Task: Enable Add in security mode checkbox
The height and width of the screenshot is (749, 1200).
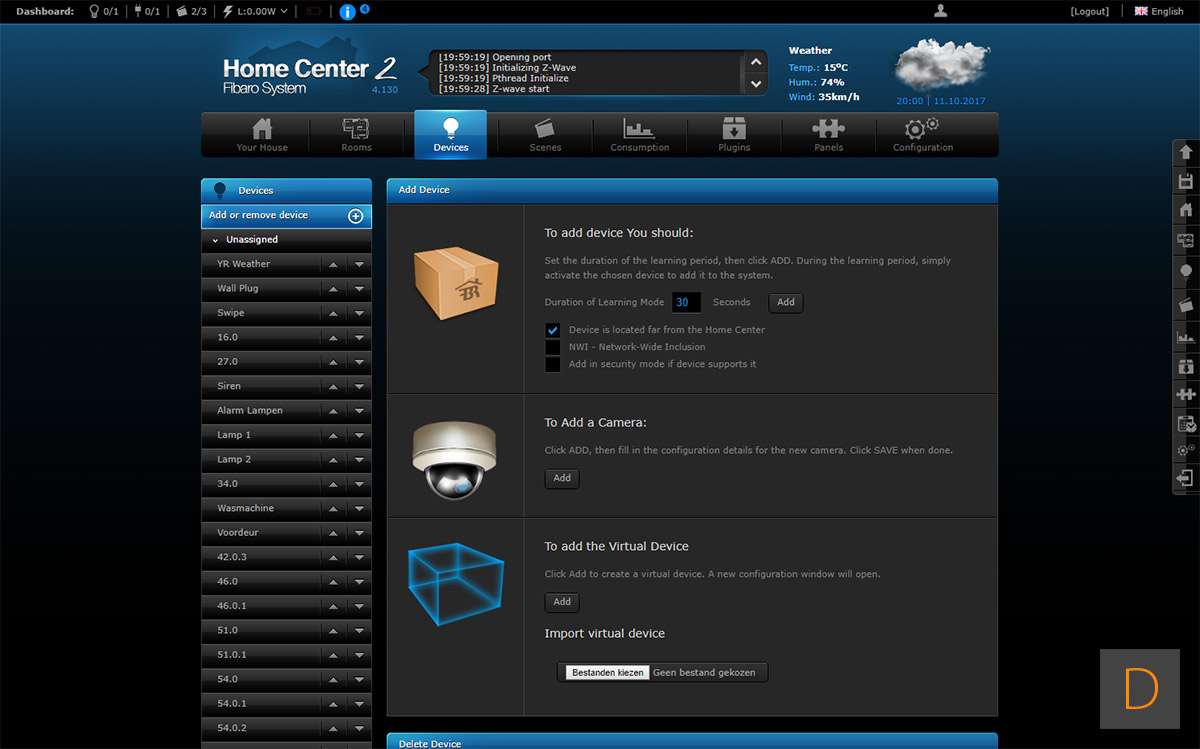Action: 552,364
